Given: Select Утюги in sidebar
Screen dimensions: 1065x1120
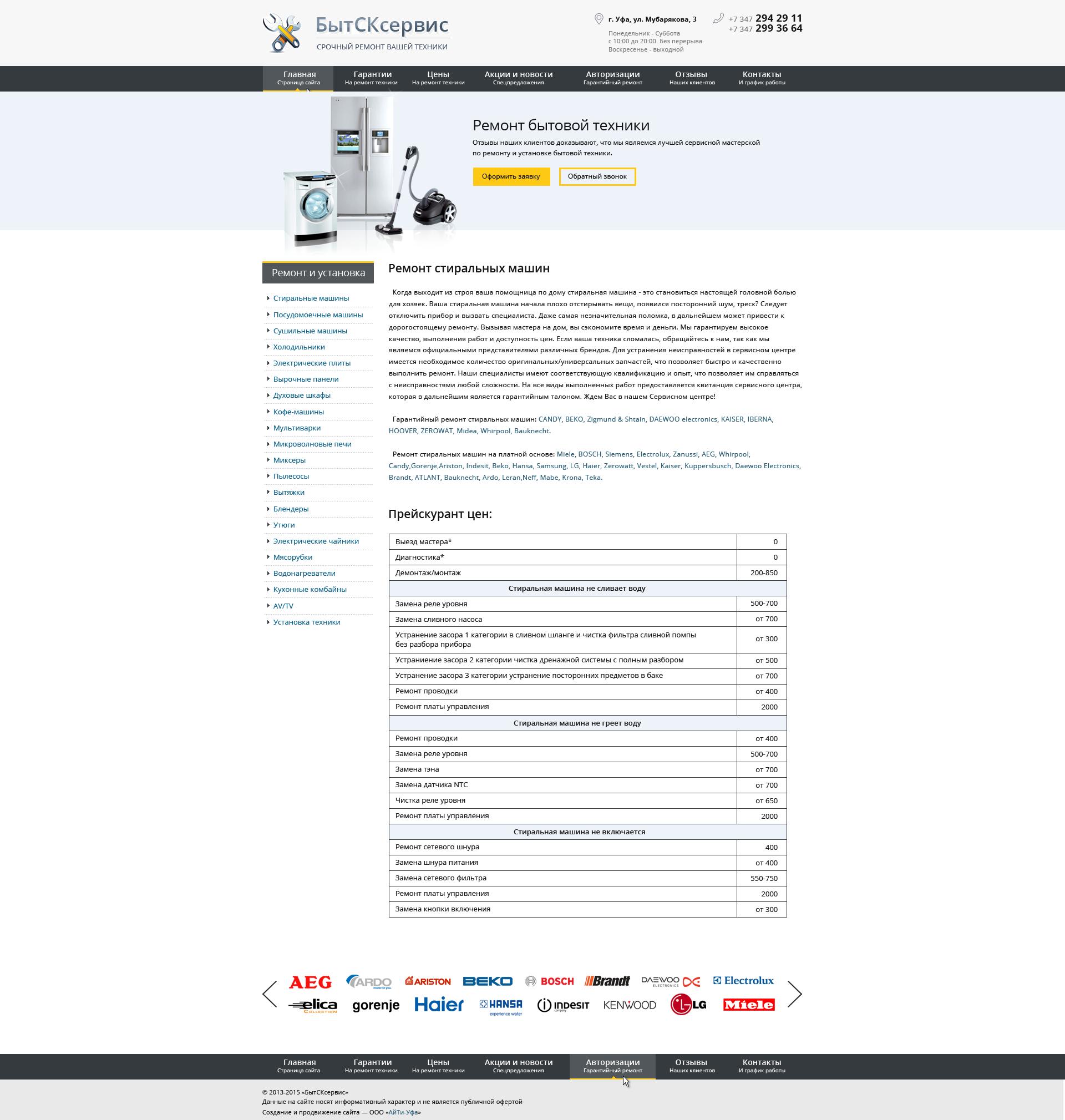Looking at the screenshot, I should coord(284,525).
